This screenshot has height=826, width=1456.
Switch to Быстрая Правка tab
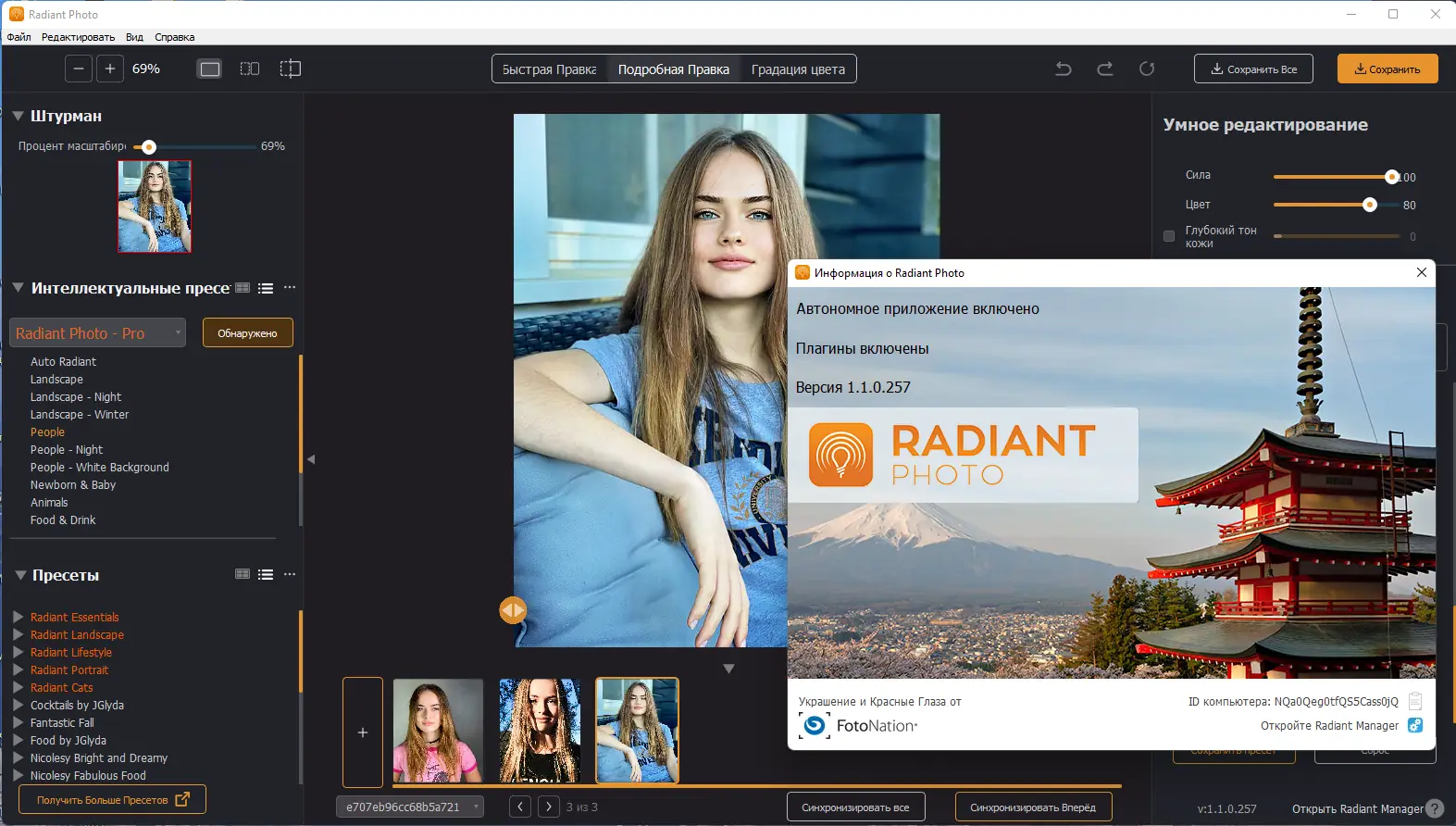point(549,69)
